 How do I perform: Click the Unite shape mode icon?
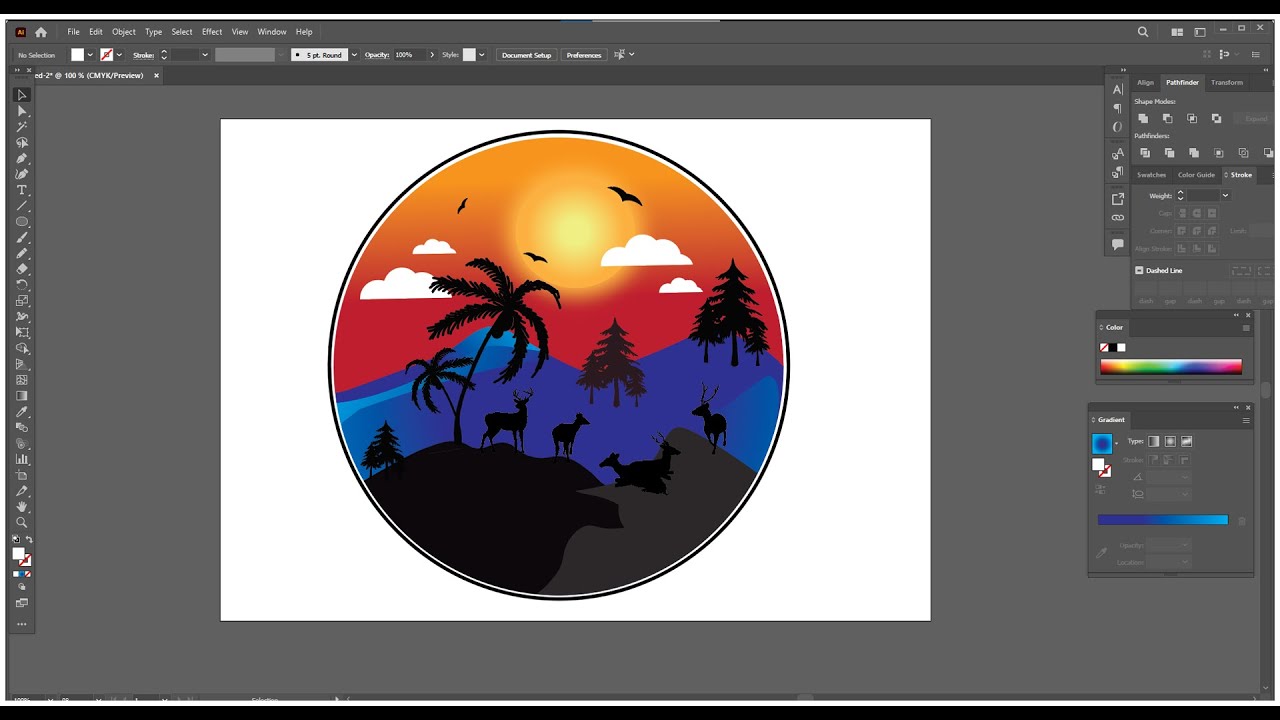pyautogui.click(x=1144, y=118)
